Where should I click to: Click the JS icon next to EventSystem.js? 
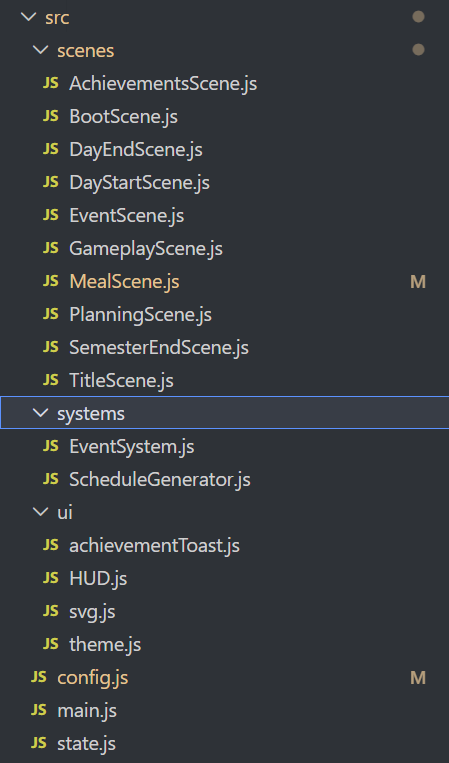point(51,446)
